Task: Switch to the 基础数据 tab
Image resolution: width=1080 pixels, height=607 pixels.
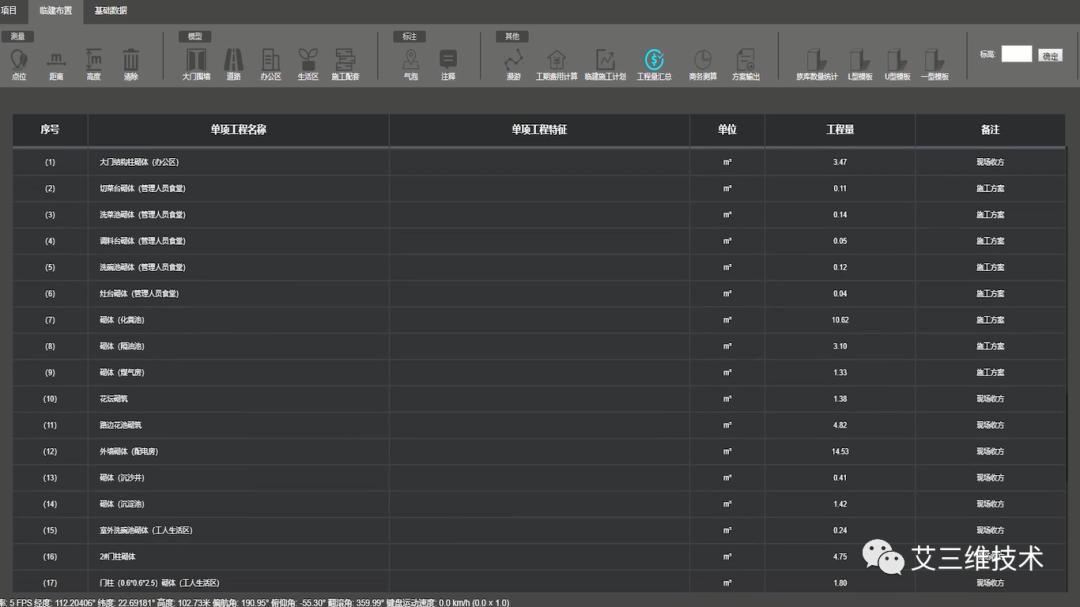Action: pos(111,11)
